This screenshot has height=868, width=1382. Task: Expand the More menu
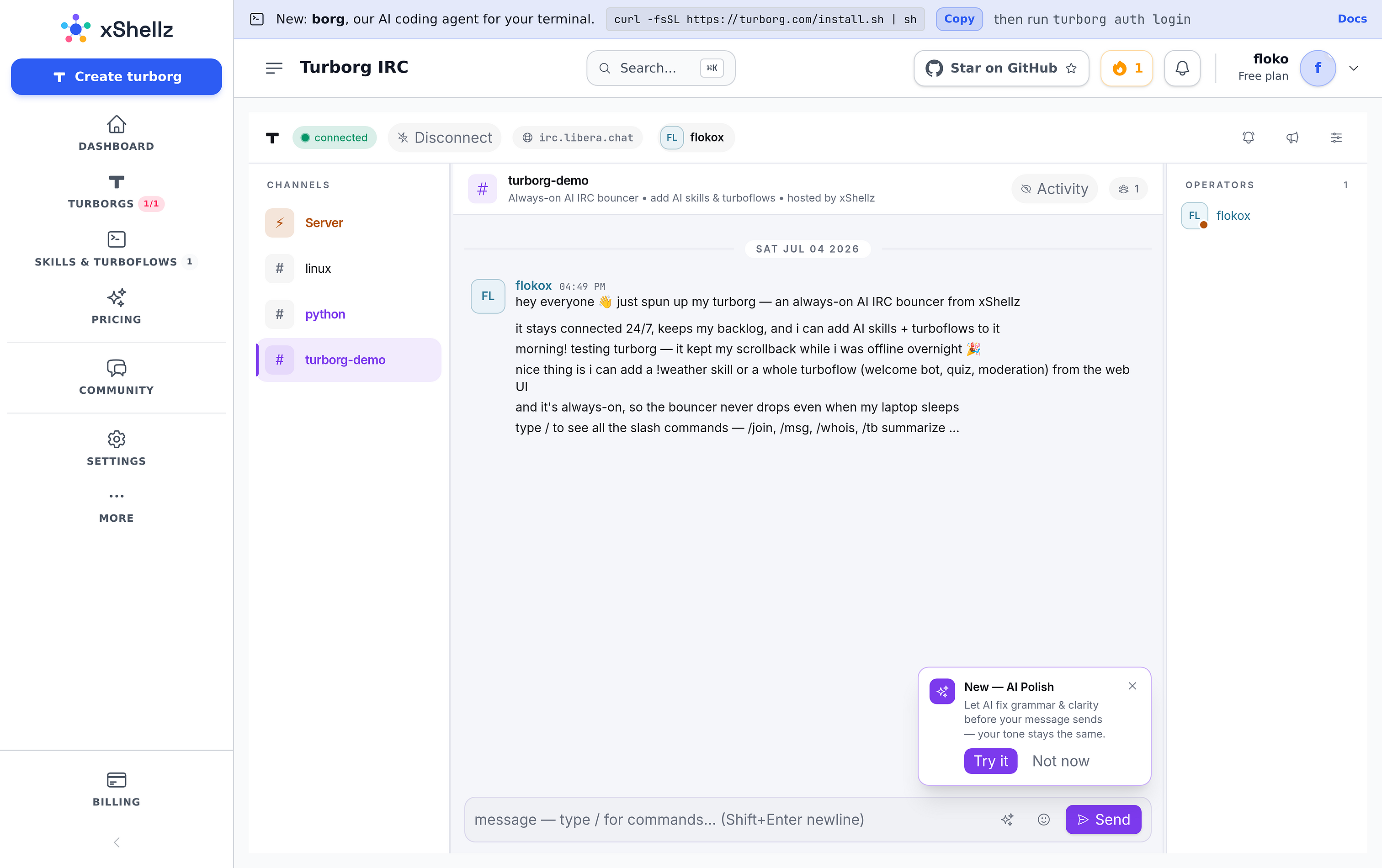[117, 506]
